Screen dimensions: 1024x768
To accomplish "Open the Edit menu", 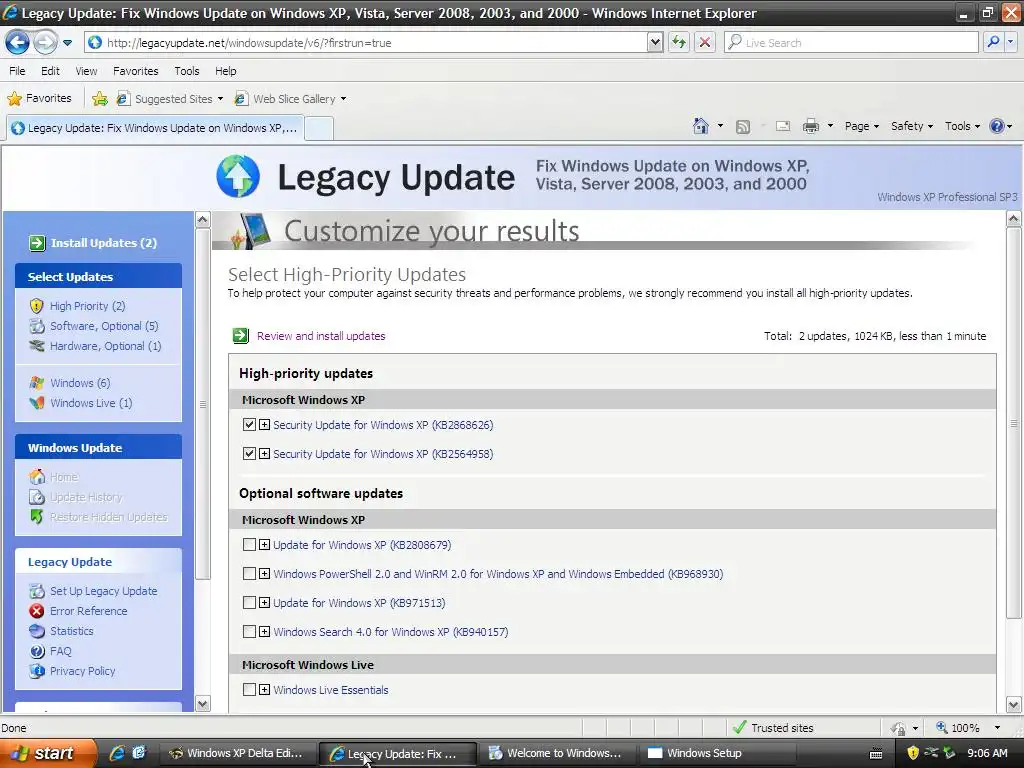I will [50, 71].
